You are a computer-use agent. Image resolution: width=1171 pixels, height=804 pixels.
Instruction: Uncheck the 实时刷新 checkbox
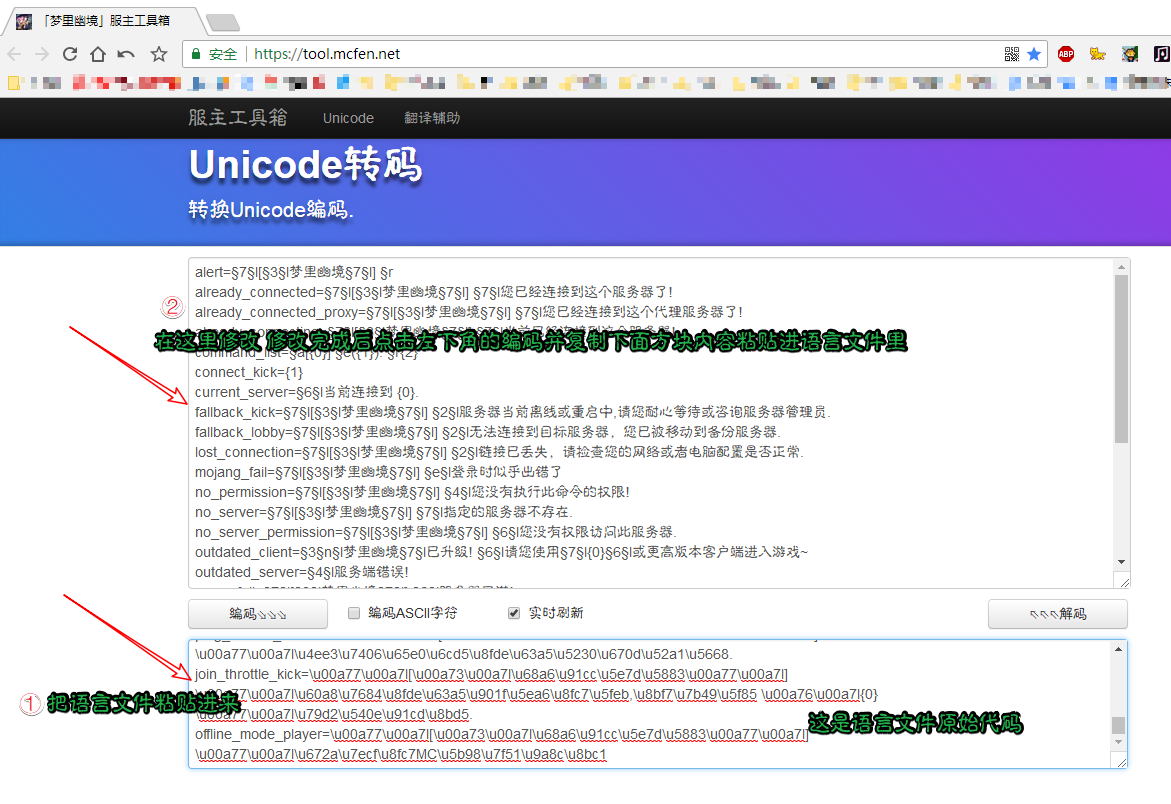(x=514, y=613)
